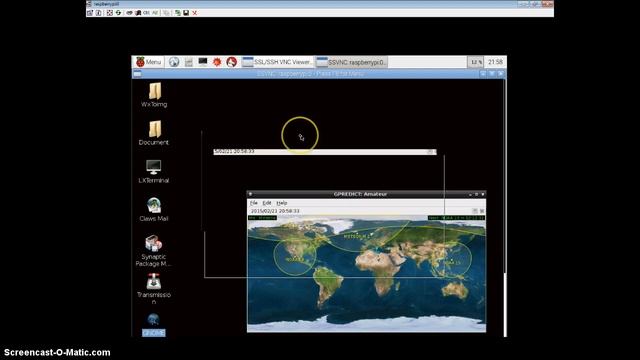
Task: Click the red X disconnect VNC icon
Action: (x=195, y=13)
